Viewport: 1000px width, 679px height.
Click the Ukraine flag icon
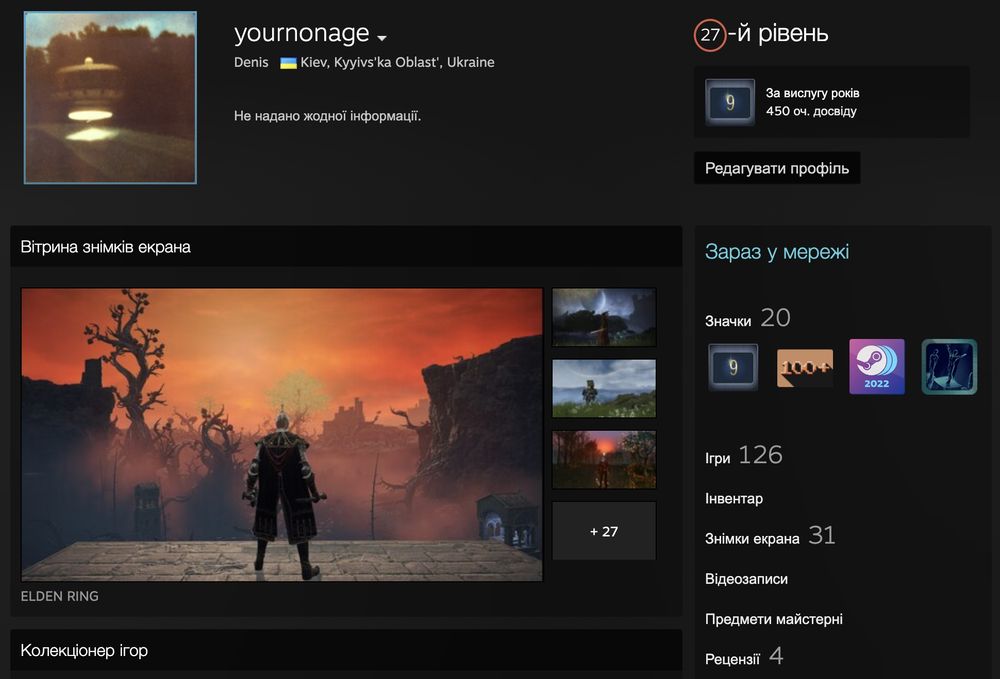[288, 63]
